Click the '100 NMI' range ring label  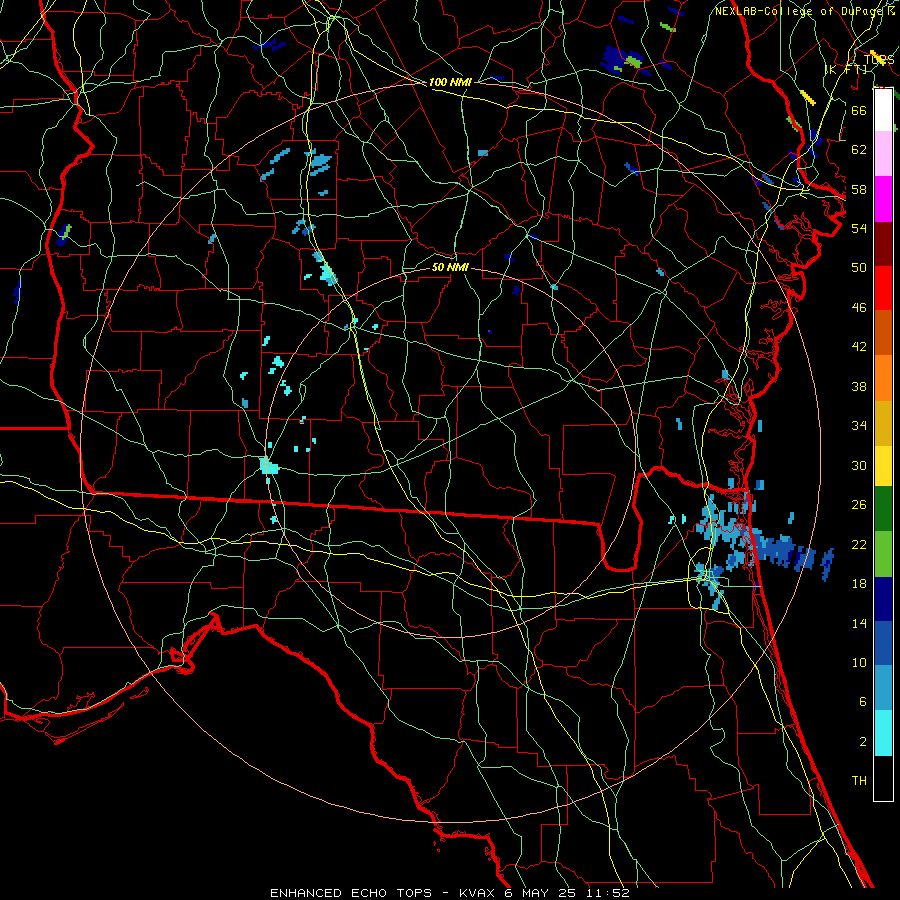pos(450,82)
